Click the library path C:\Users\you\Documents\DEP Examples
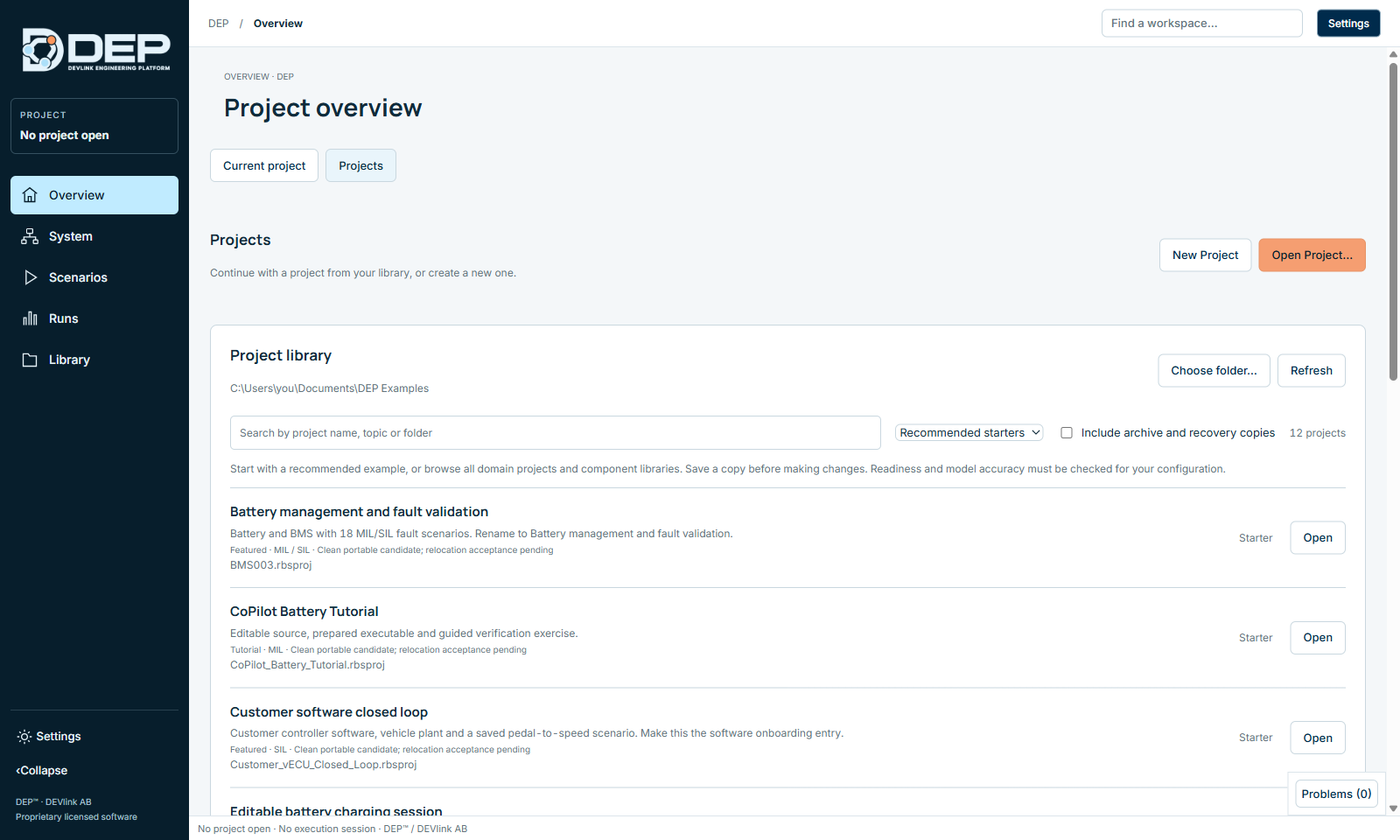This screenshot has width=1400, height=840. (329, 388)
